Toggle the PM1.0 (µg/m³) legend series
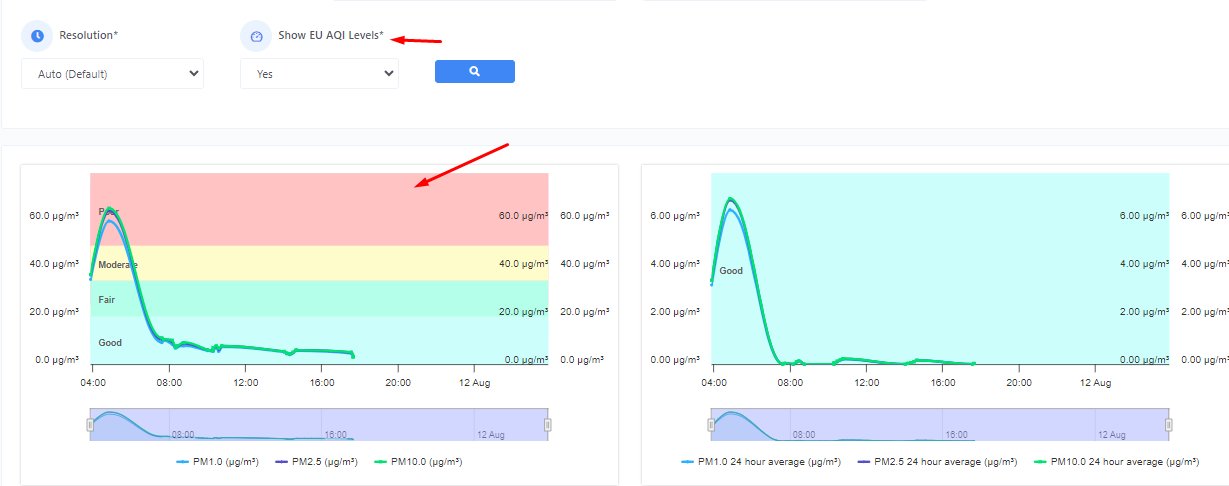1229x486 pixels. coord(218,462)
